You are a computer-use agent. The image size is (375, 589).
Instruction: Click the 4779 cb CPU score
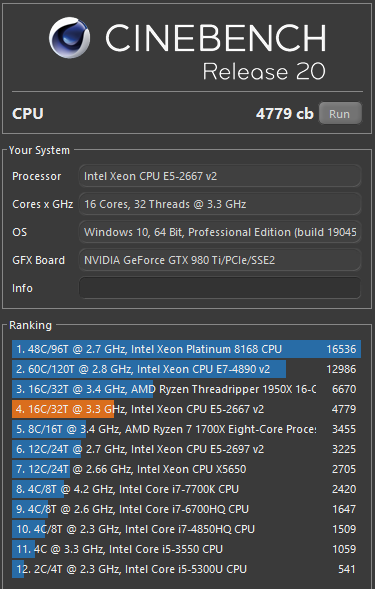click(284, 113)
